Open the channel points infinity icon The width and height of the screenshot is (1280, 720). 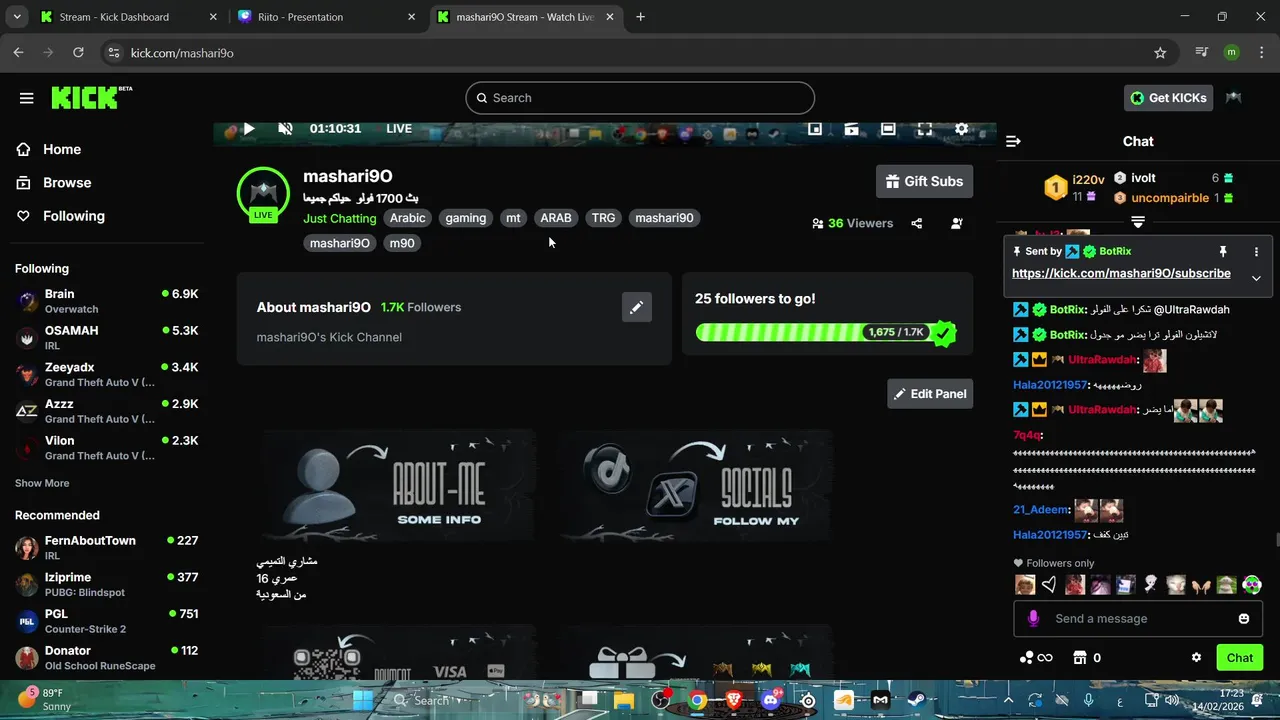pos(1036,658)
